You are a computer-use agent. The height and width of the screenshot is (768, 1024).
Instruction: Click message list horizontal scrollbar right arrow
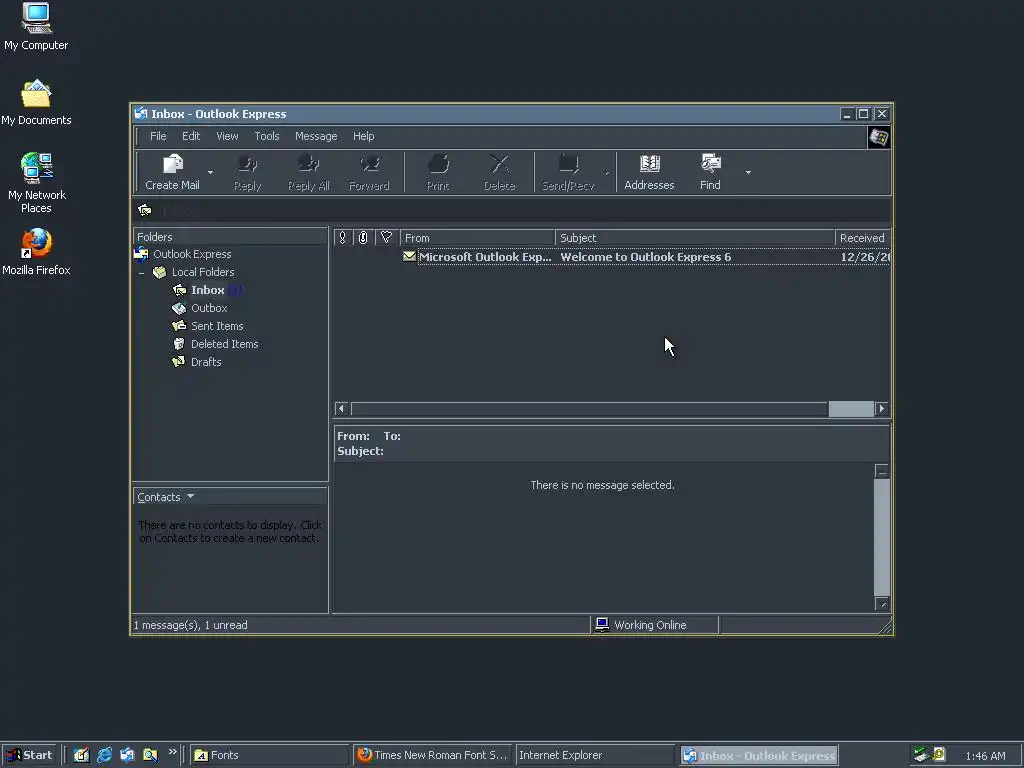(x=882, y=409)
